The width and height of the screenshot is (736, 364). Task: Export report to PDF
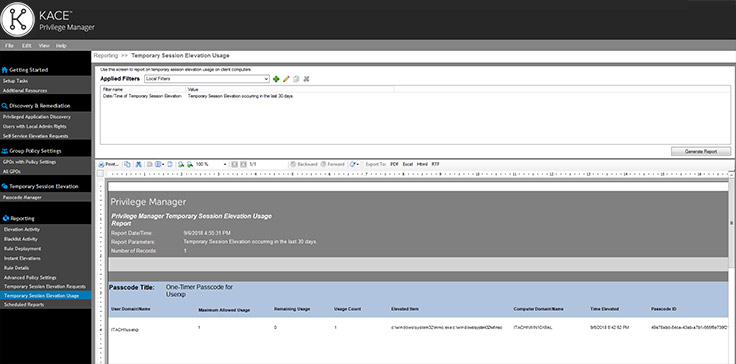[x=394, y=164]
